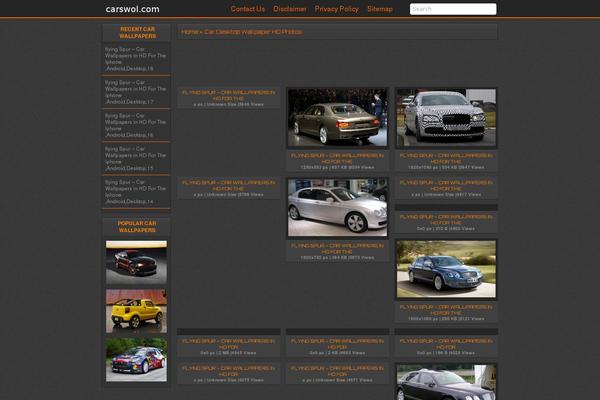Open the dark red sports car popular thumbnail
600x400 pixels.
pyautogui.click(x=136, y=263)
